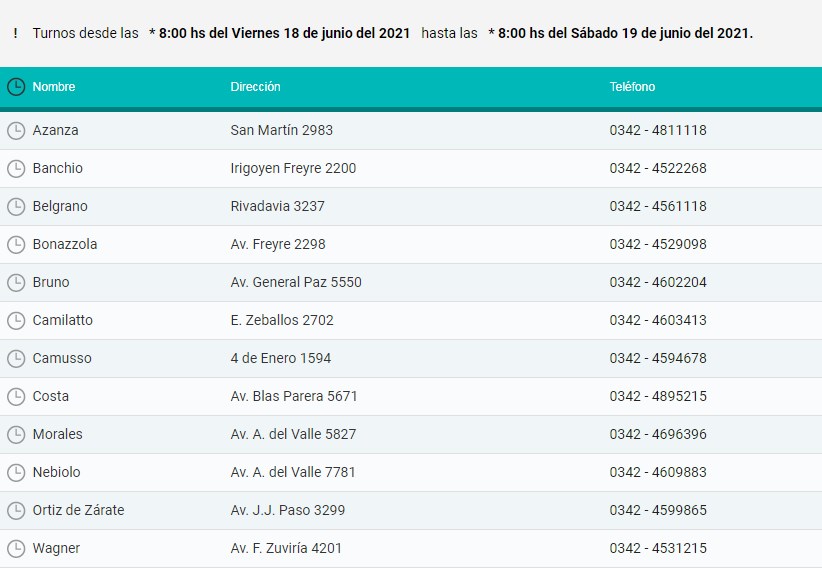Click the clock icon beside Bonazzola

point(15,244)
